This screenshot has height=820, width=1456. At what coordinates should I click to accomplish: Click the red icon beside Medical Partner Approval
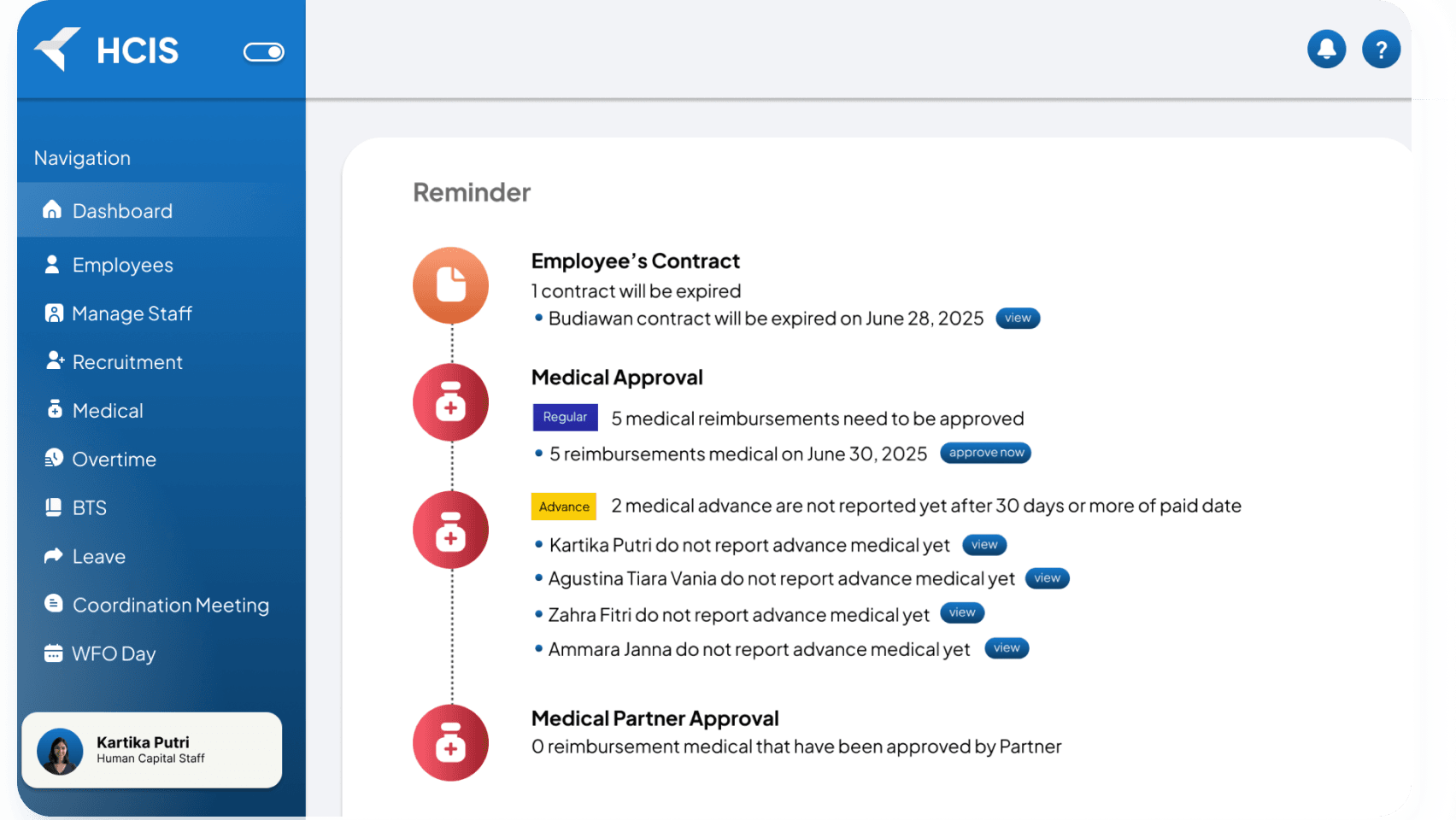[x=450, y=742]
